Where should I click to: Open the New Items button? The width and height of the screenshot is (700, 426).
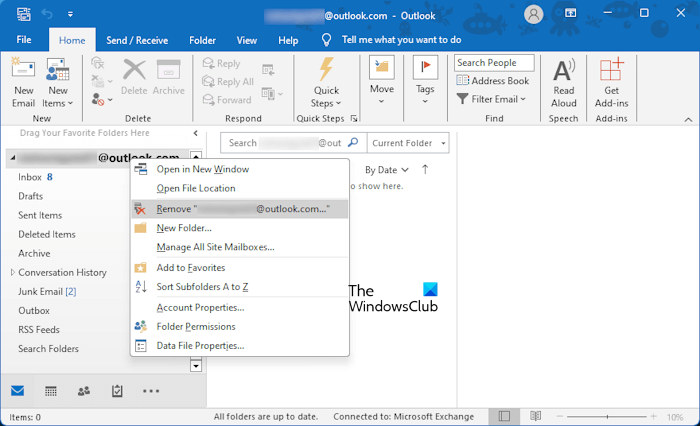point(58,83)
